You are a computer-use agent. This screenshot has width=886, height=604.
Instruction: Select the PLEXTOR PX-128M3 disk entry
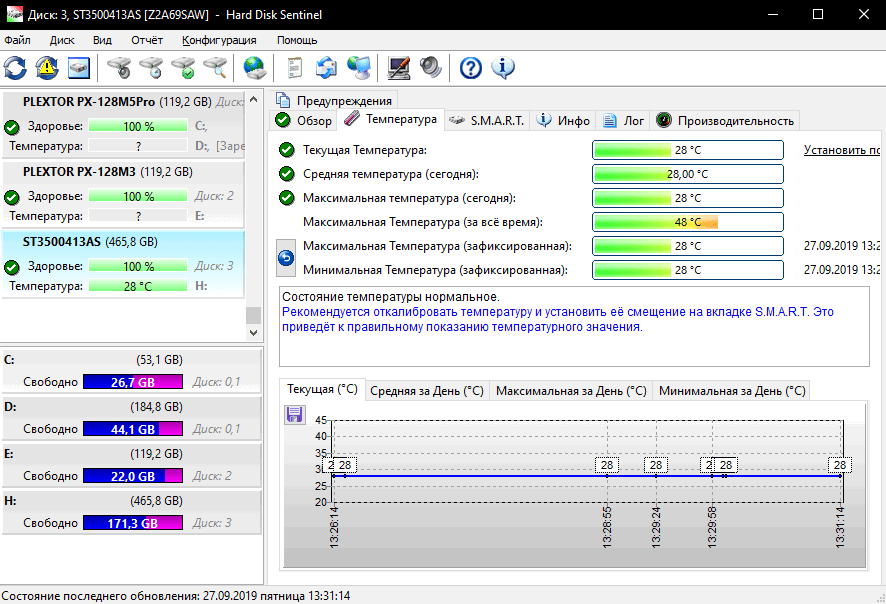coord(123,193)
